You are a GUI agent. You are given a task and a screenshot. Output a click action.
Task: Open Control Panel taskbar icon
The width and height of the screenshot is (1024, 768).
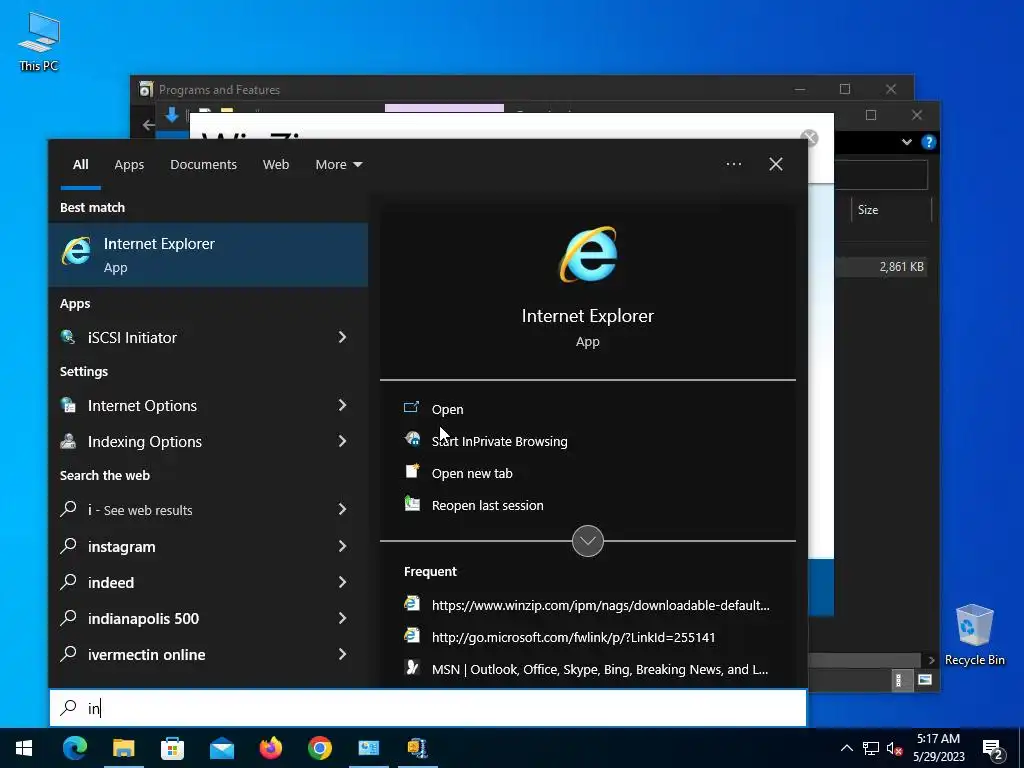[x=368, y=748]
